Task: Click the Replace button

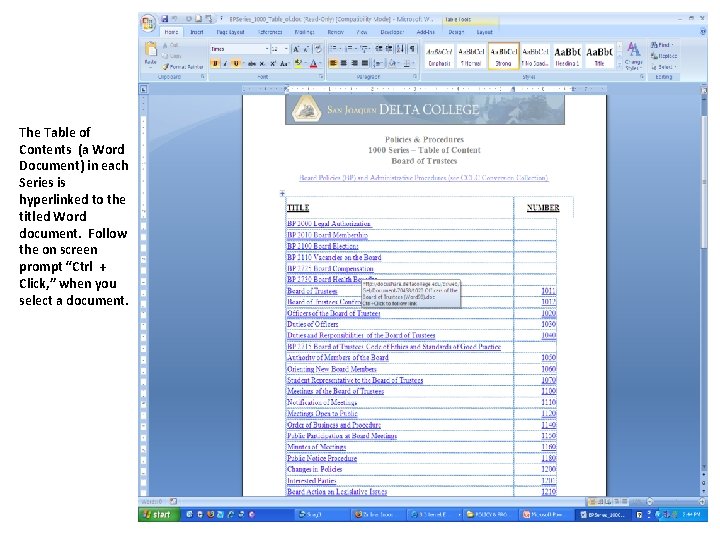Action: pos(664,56)
